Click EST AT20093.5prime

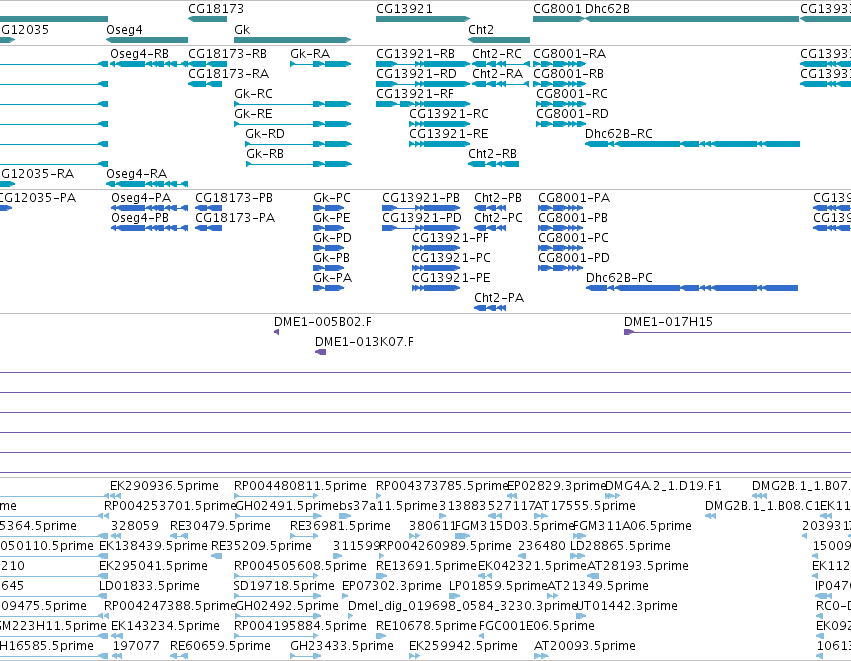(x=585, y=646)
